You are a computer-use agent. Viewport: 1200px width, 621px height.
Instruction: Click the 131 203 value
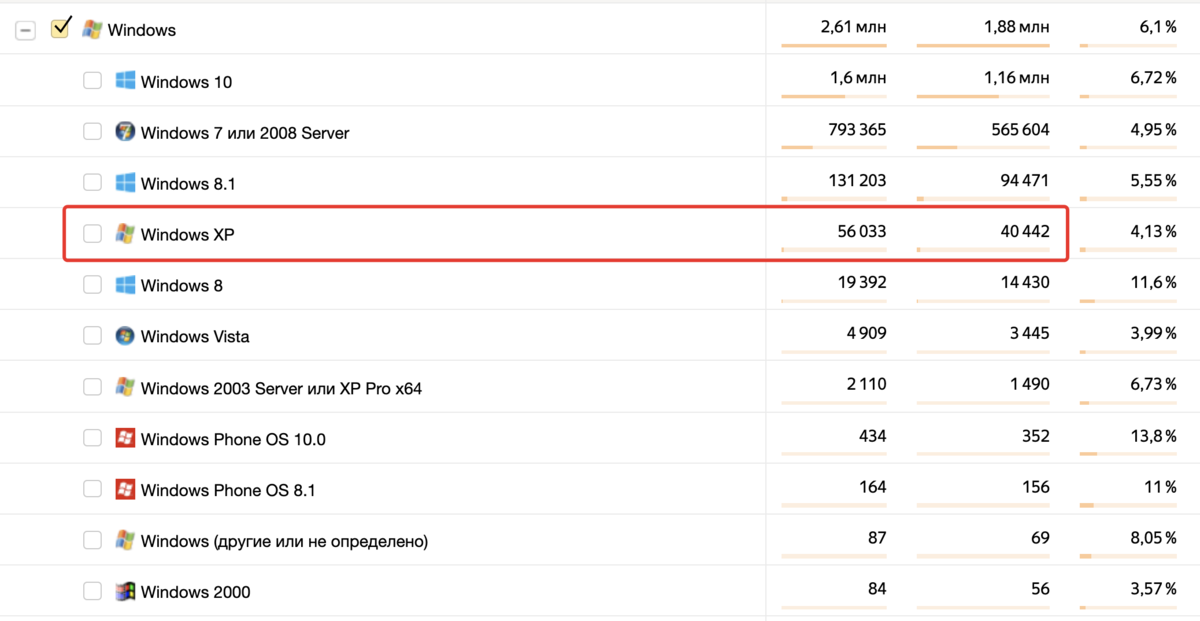point(858,180)
